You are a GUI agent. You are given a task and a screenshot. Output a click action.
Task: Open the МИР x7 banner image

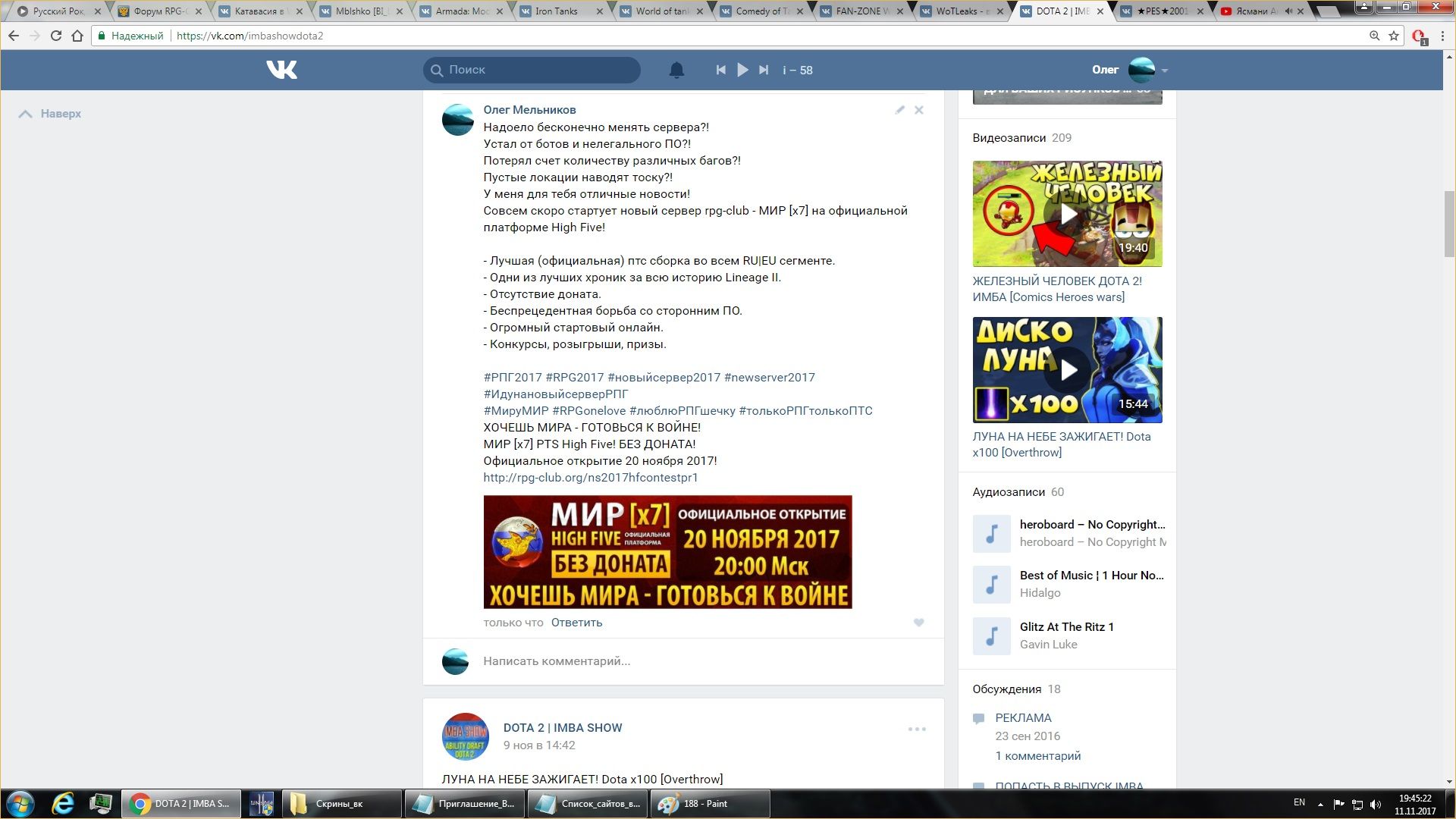coord(667,552)
